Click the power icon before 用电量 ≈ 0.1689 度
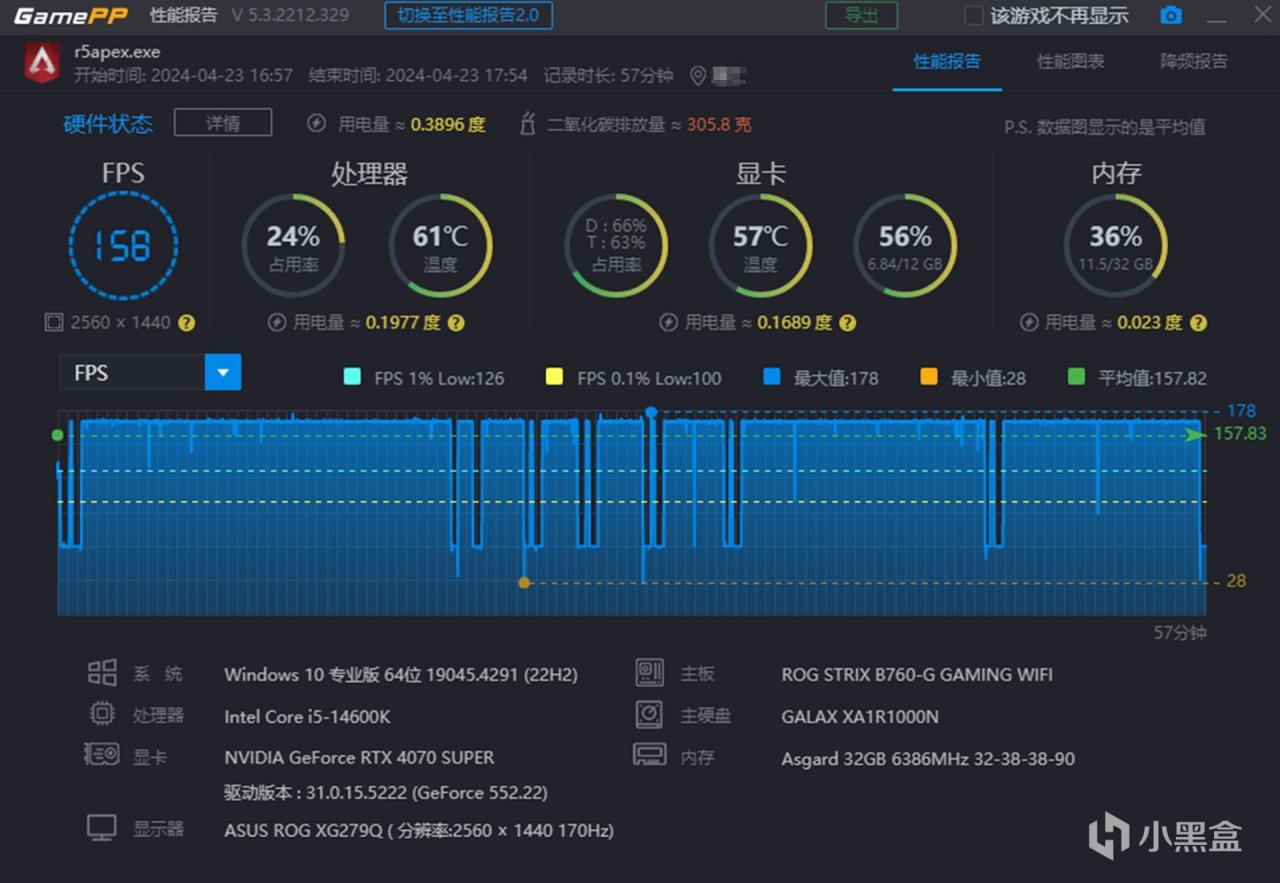Image resolution: width=1280 pixels, height=883 pixels. [x=669, y=323]
